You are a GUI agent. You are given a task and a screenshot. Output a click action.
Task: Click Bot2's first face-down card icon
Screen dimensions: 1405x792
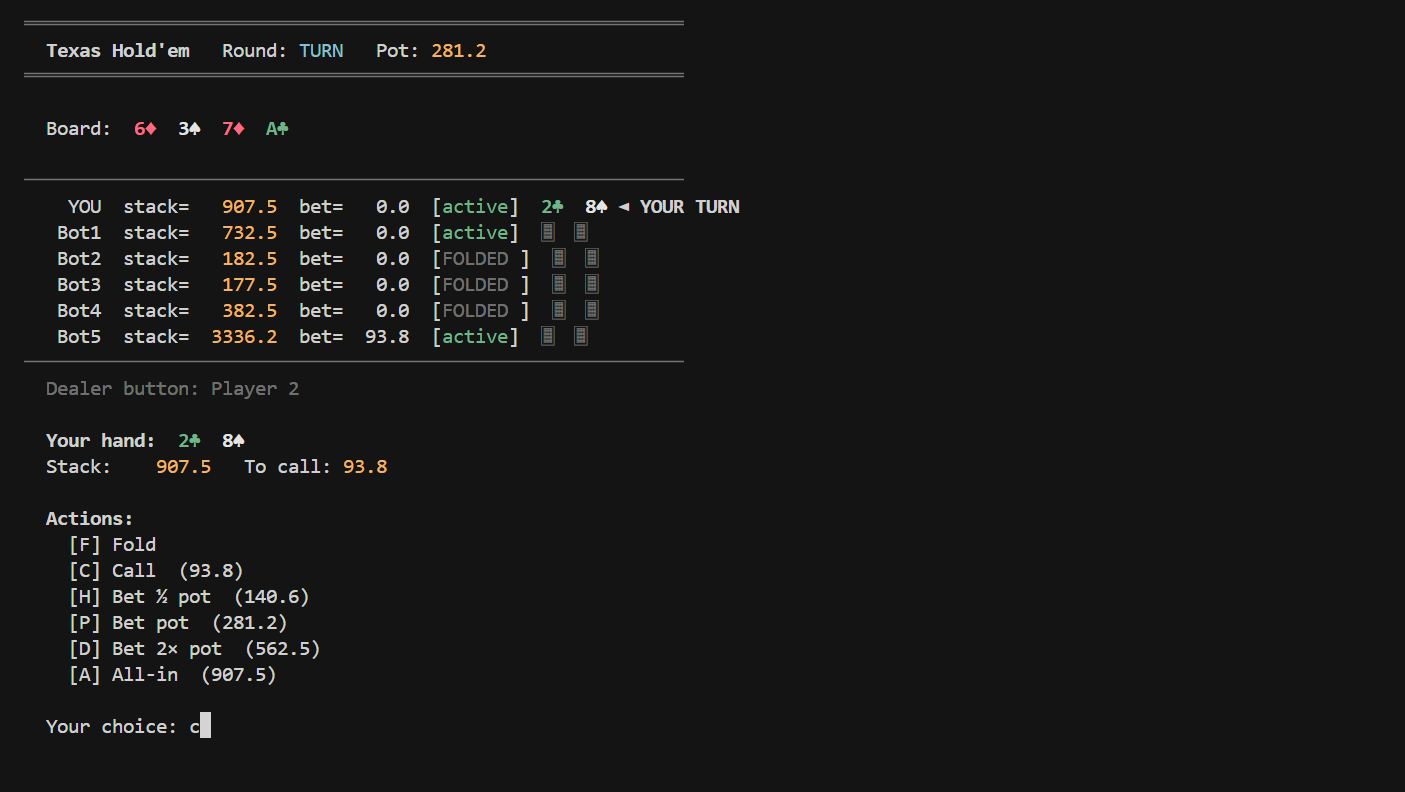pyautogui.click(x=559, y=259)
